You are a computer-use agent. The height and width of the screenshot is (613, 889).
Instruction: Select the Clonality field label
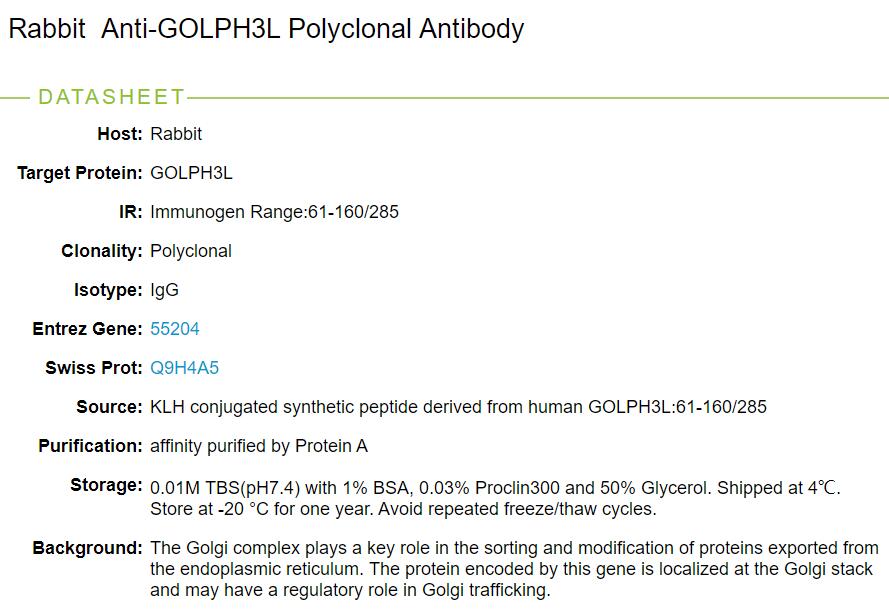102,251
